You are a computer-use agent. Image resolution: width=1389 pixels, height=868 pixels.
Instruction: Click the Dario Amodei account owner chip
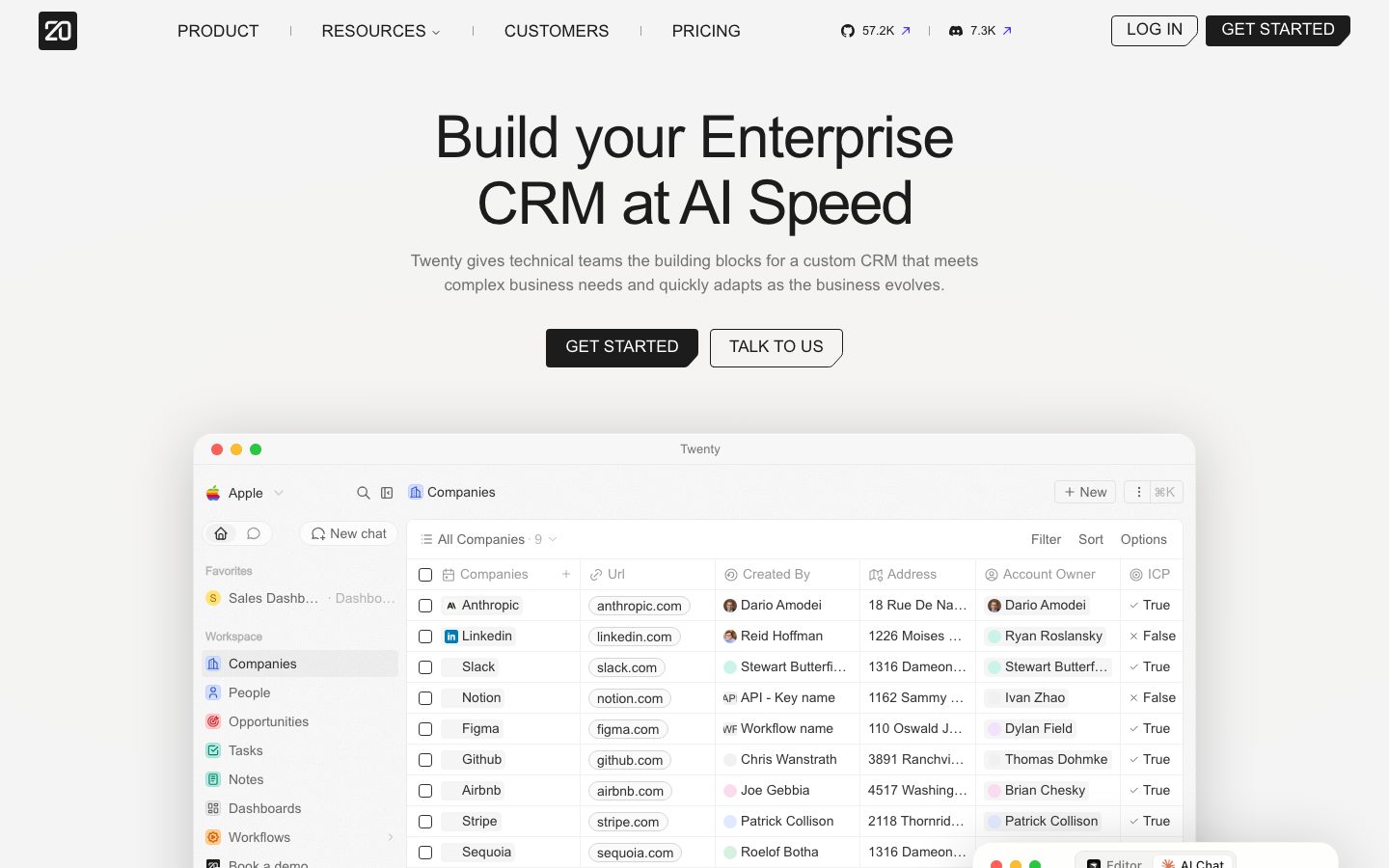click(x=1036, y=606)
